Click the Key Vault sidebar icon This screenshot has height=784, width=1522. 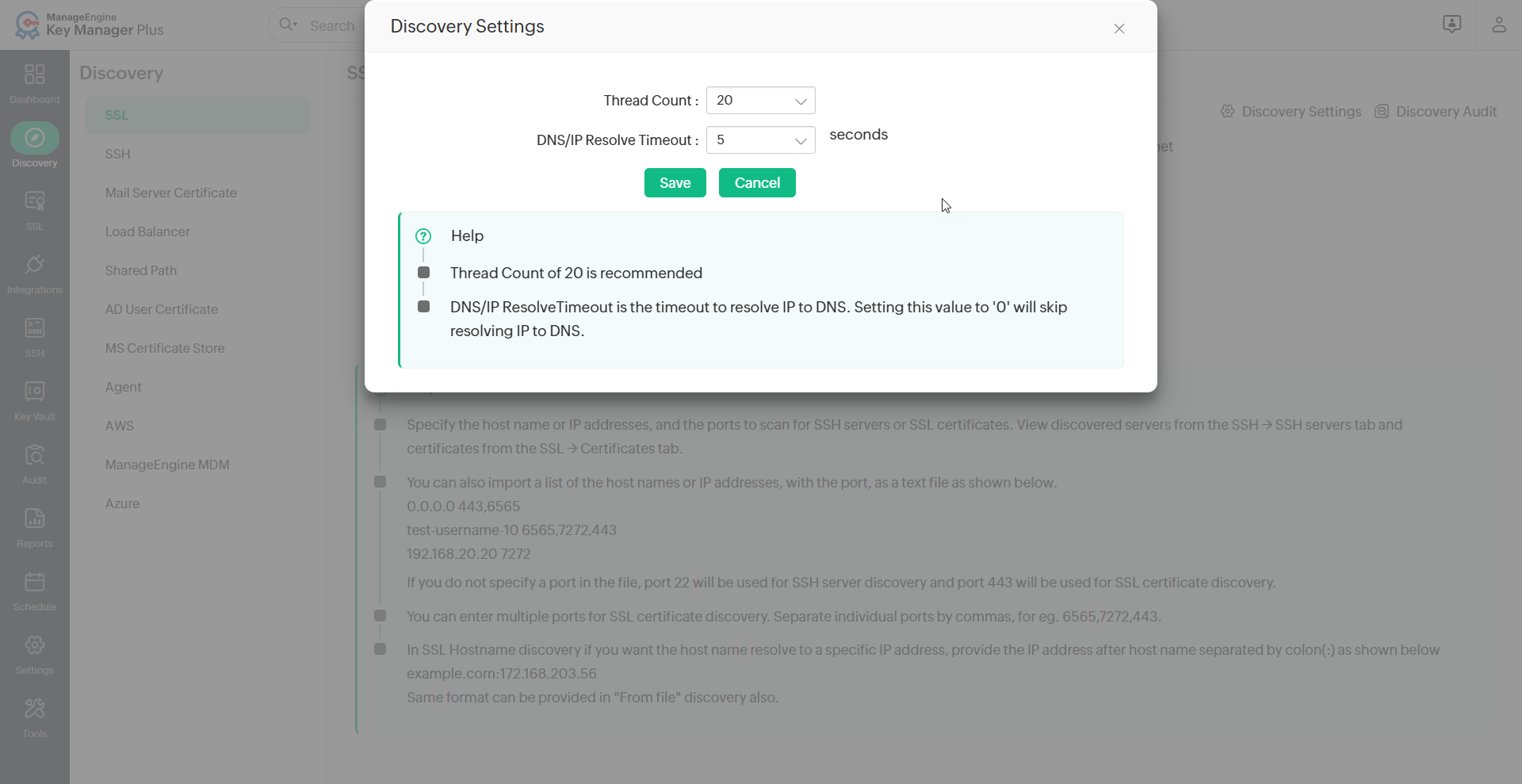[x=34, y=392]
